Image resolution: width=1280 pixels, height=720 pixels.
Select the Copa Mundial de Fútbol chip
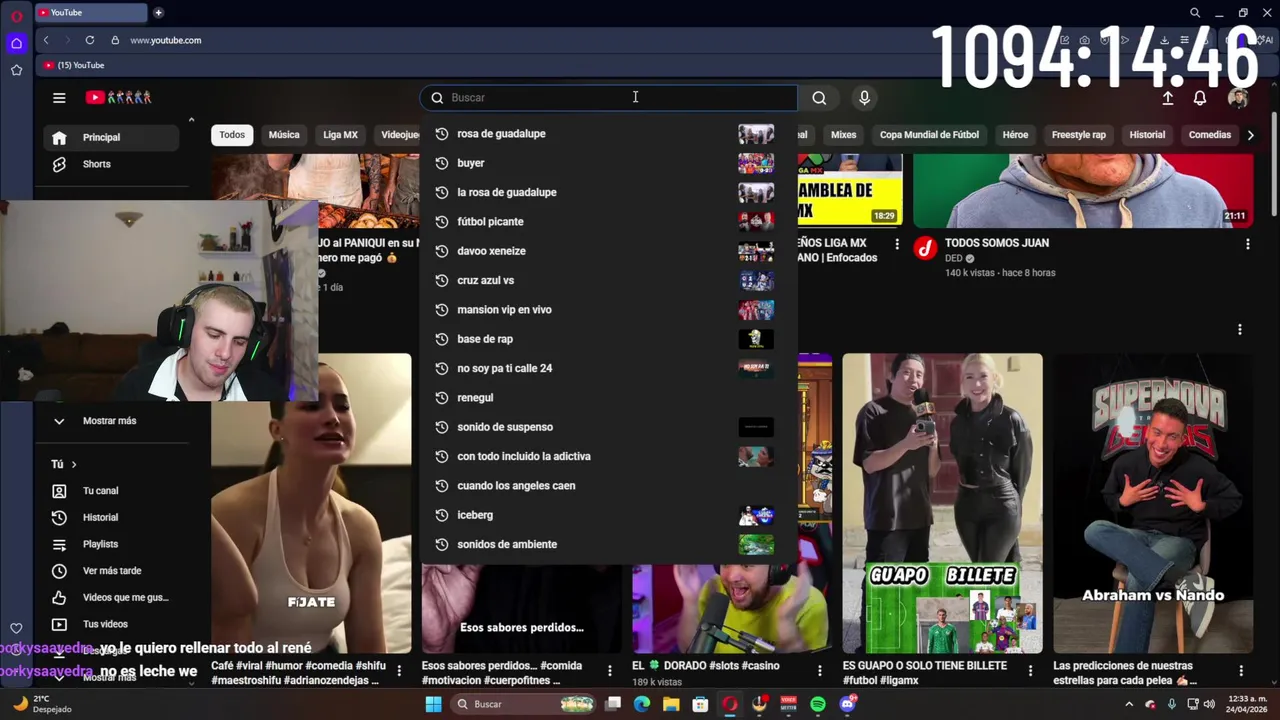[x=929, y=135]
